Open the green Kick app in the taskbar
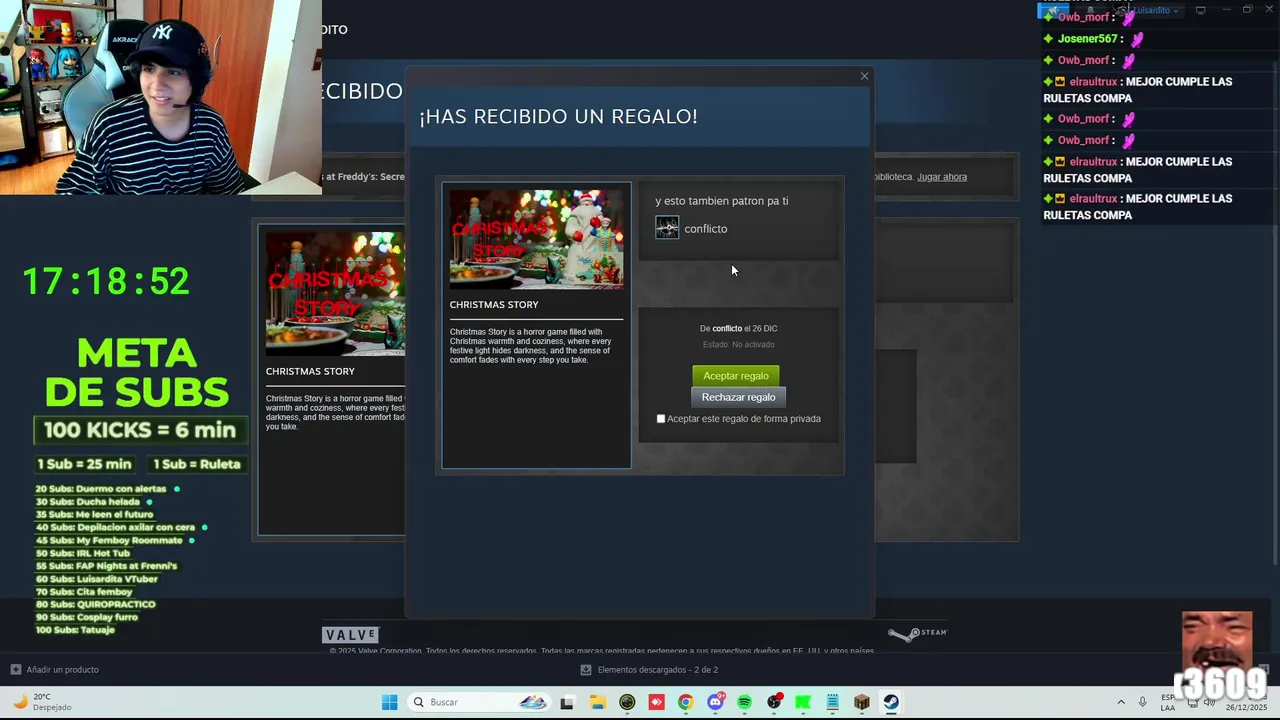The width and height of the screenshot is (1280, 720). [803, 702]
